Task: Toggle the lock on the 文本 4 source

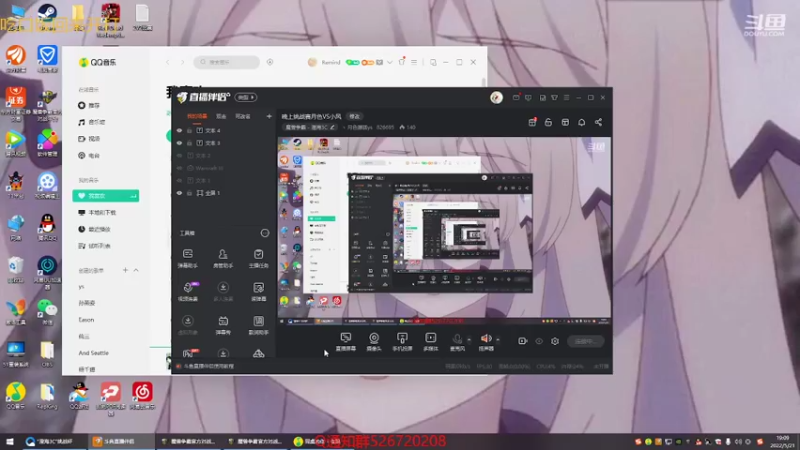Action: [x=189, y=131]
